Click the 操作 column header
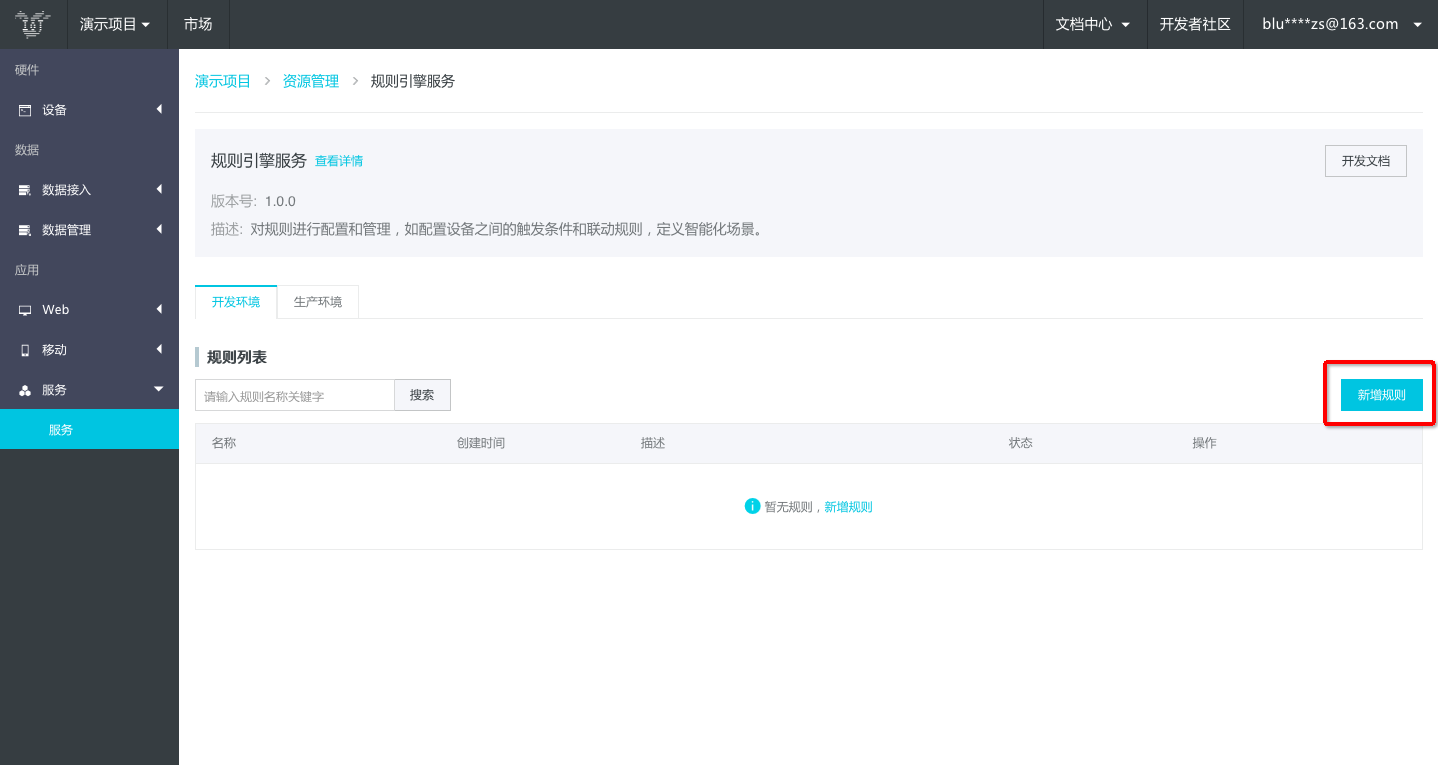 [x=1205, y=443]
